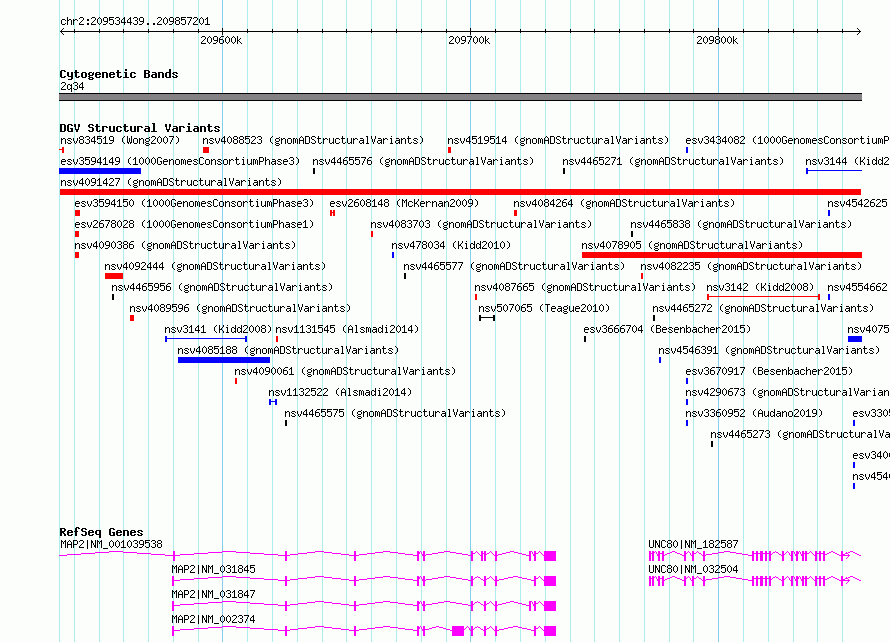Click the nsv4465272 variant label
The height and width of the screenshot is (642, 890).
(x=763, y=308)
